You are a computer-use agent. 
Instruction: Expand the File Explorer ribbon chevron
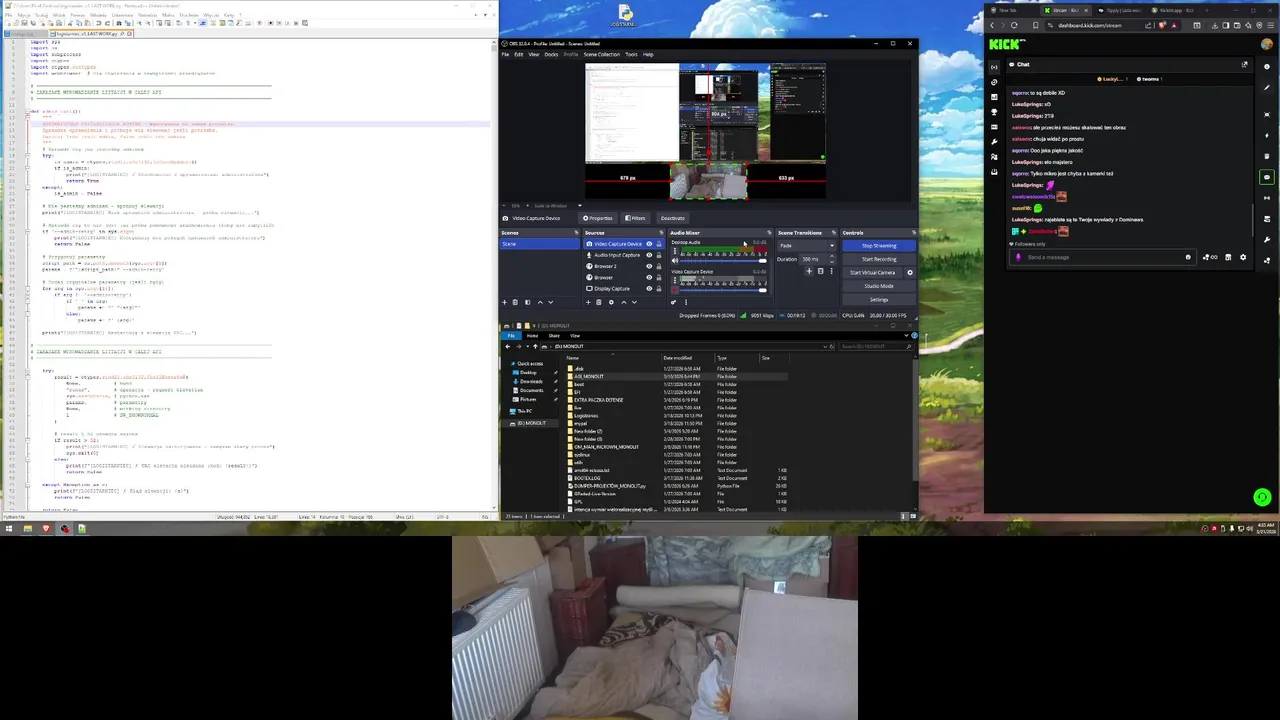point(906,335)
